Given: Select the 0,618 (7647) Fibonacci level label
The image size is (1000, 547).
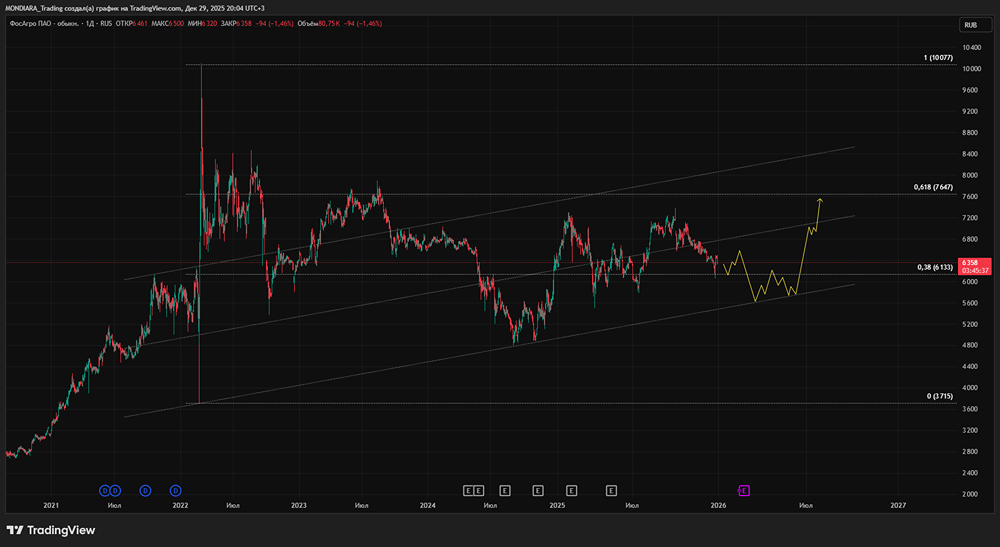Looking at the screenshot, I should click(932, 187).
